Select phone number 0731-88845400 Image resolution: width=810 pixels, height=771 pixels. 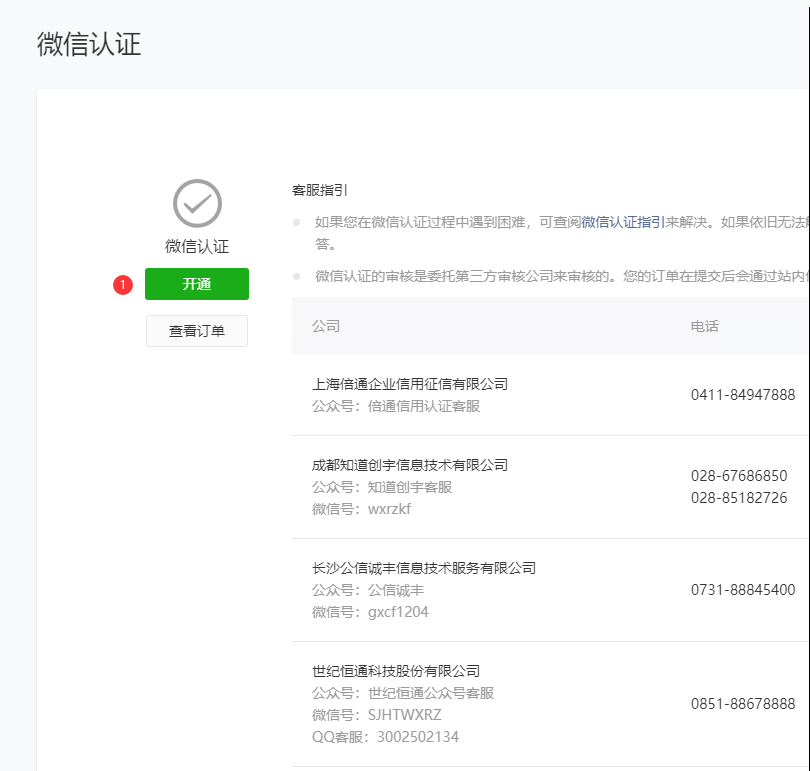pos(743,590)
